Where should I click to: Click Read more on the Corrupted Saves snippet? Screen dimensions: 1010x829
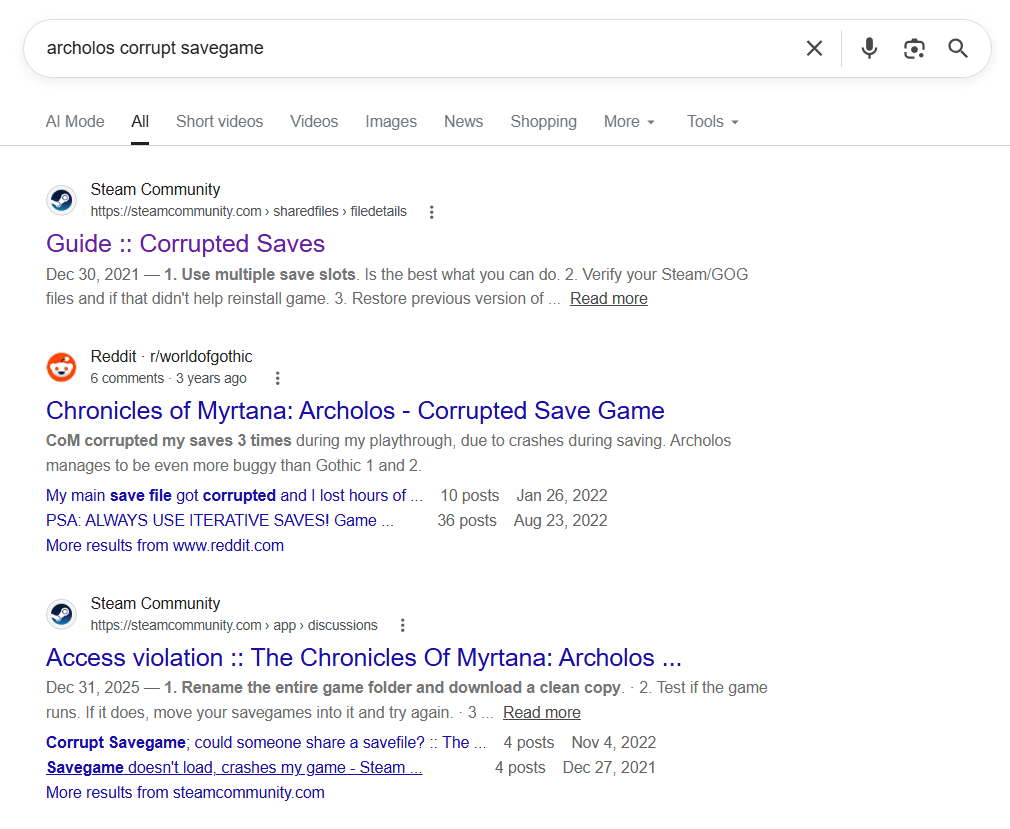click(609, 298)
